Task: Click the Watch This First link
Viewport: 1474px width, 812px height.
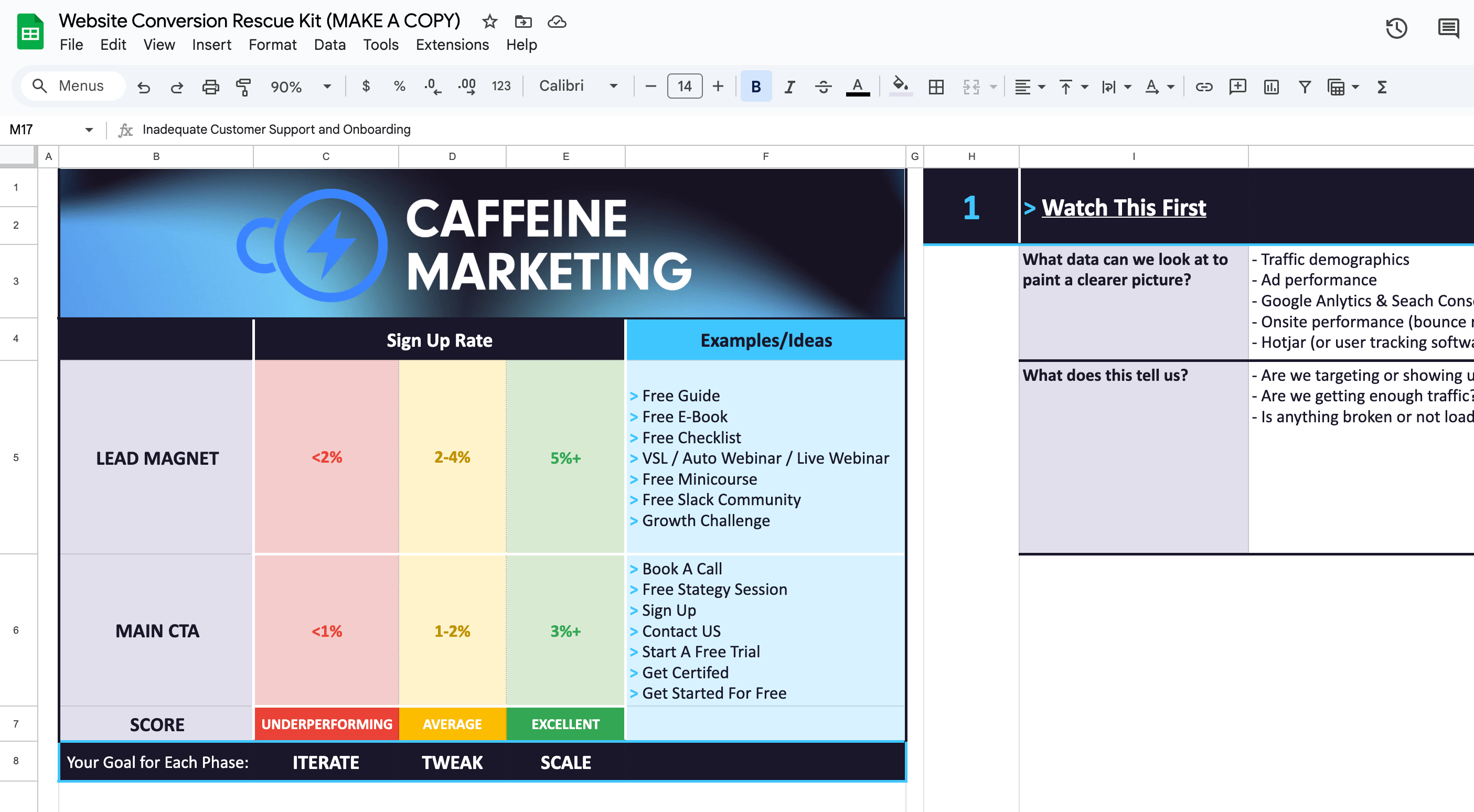Action: (x=1123, y=208)
